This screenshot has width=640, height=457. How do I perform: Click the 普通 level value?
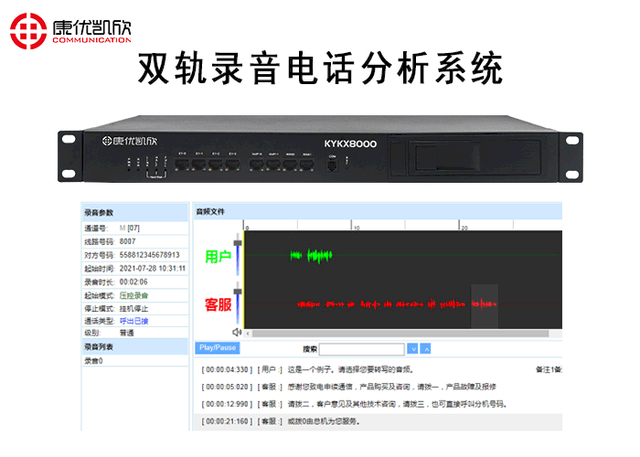127,333
